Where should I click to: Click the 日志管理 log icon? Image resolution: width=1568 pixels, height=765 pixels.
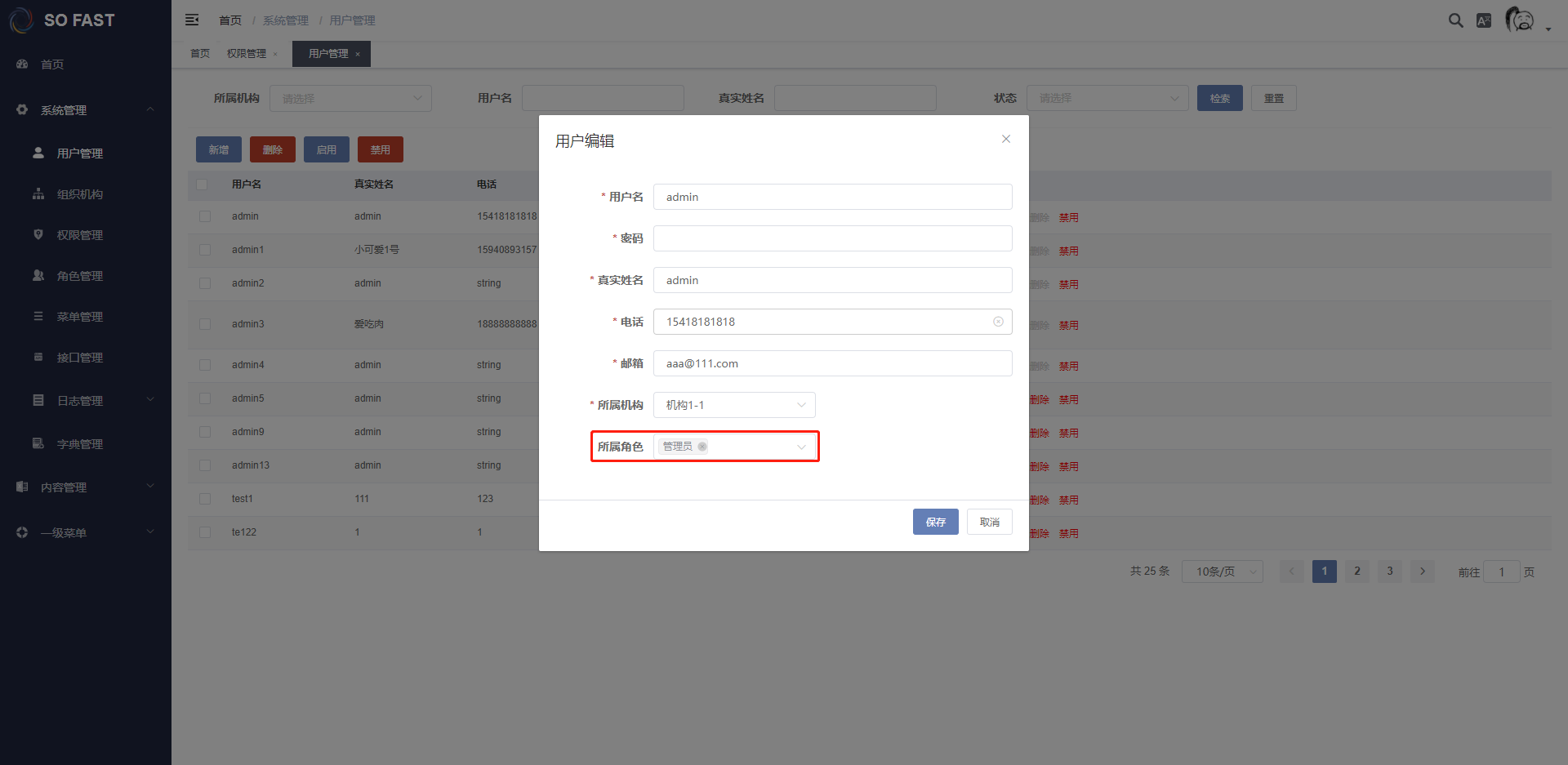(38, 400)
